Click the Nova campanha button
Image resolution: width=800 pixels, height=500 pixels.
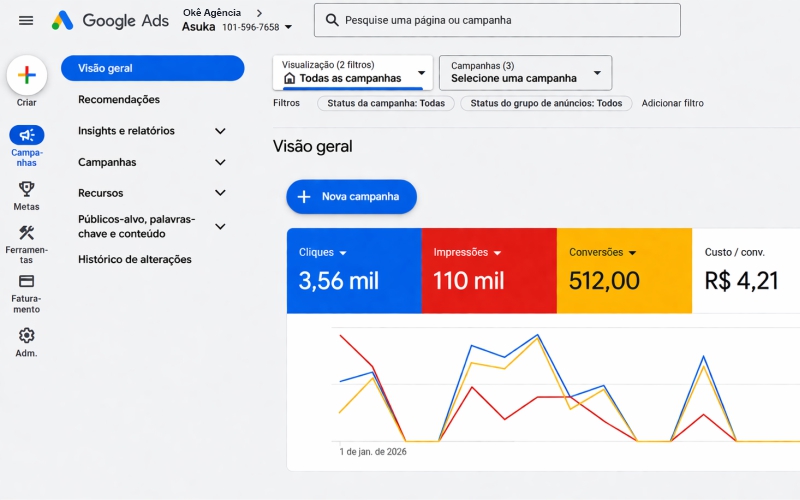click(x=352, y=196)
